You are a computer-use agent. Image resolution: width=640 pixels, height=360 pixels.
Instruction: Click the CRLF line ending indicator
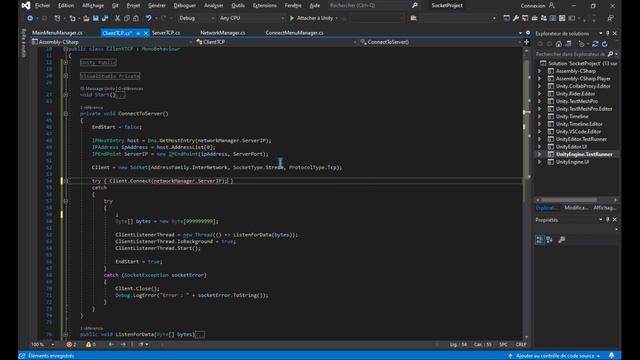521,344
